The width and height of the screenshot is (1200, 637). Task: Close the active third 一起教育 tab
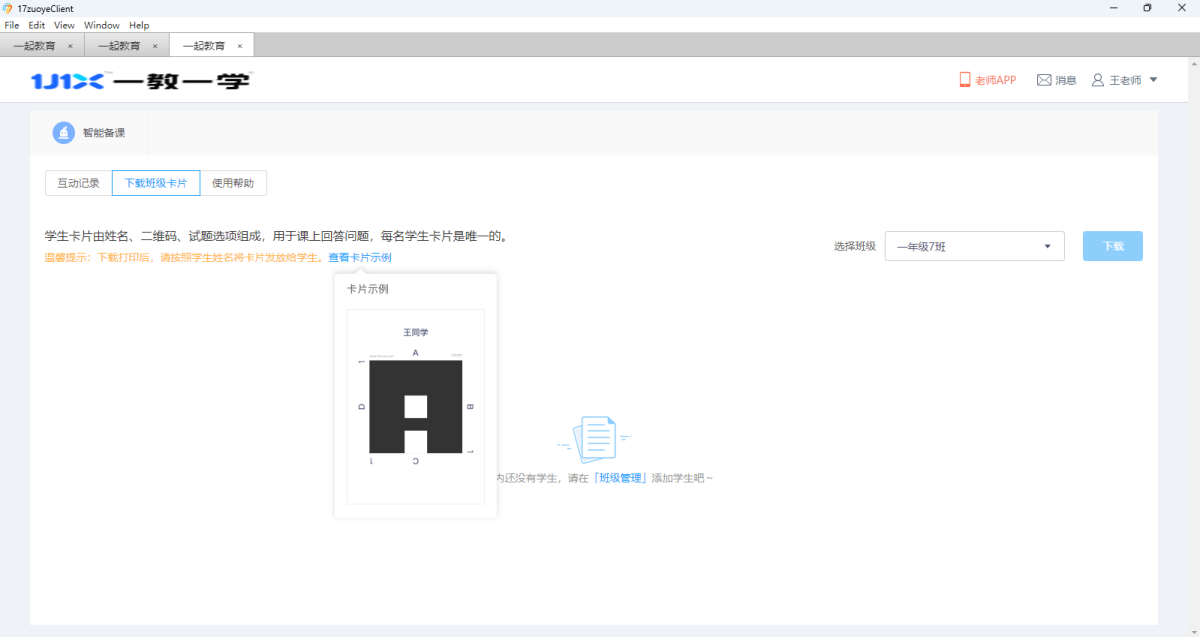click(x=240, y=46)
